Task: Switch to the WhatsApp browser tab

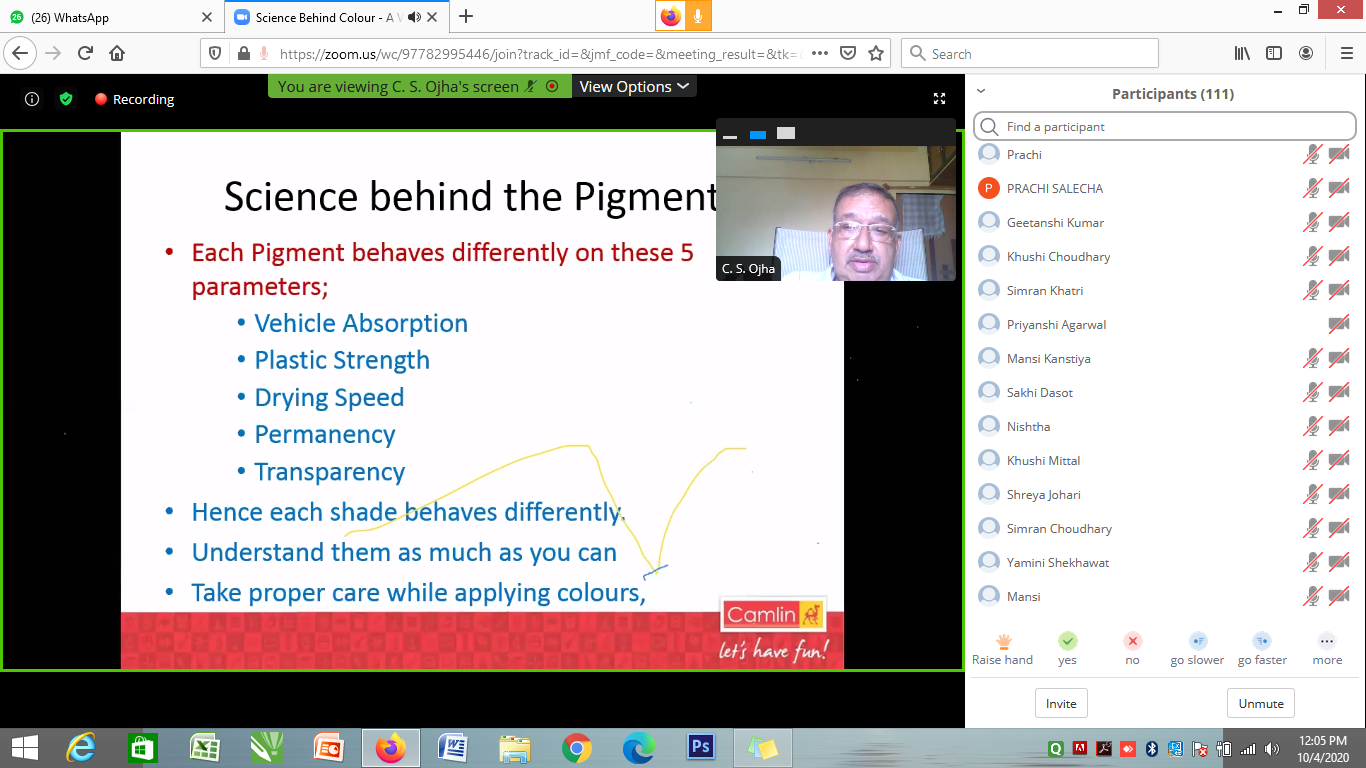Action: coord(108,17)
